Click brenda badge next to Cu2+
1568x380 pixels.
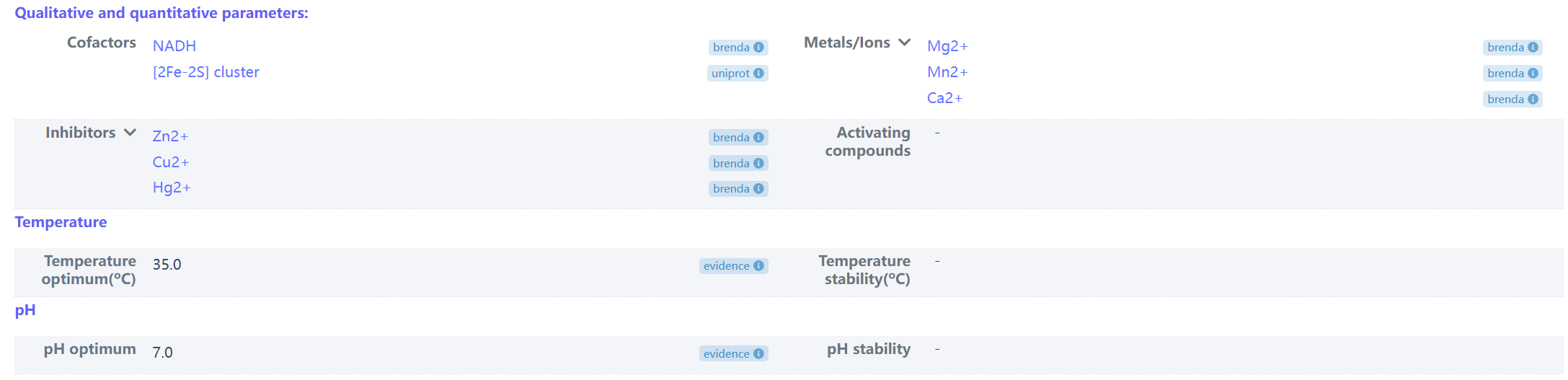738,164
